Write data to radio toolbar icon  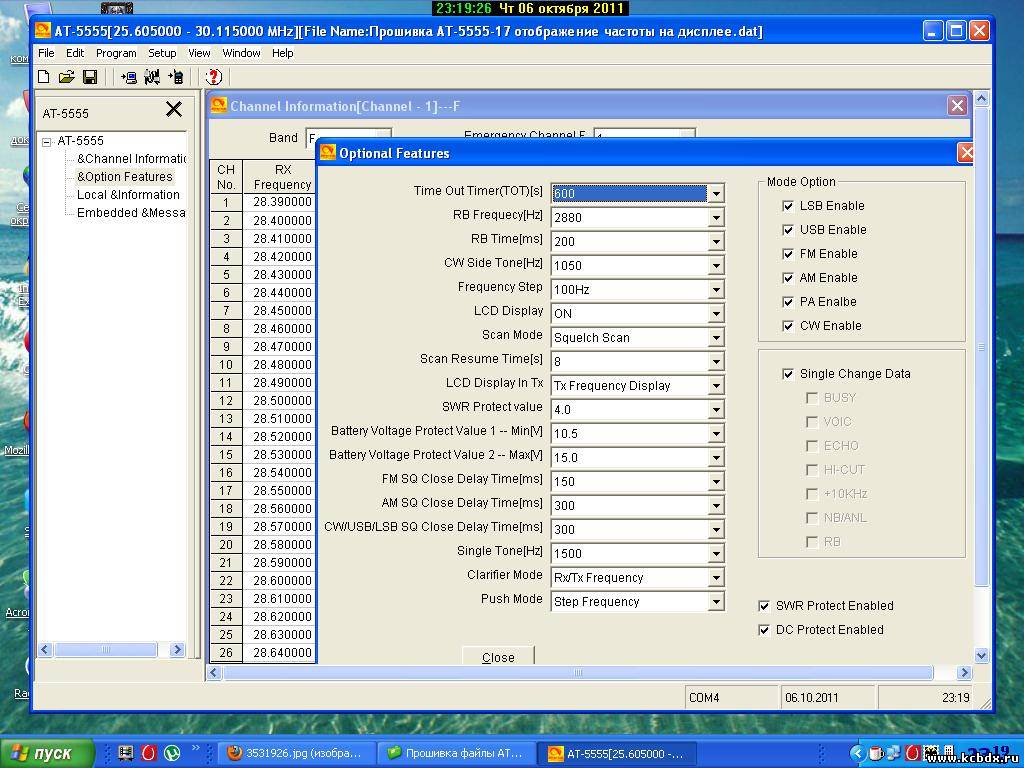point(176,77)
